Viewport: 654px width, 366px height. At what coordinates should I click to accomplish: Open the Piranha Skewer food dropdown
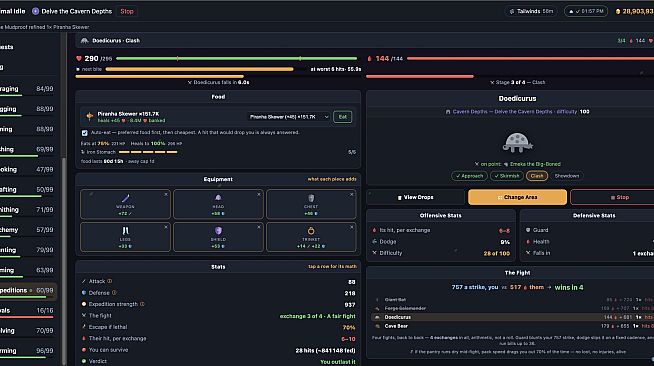289,117
